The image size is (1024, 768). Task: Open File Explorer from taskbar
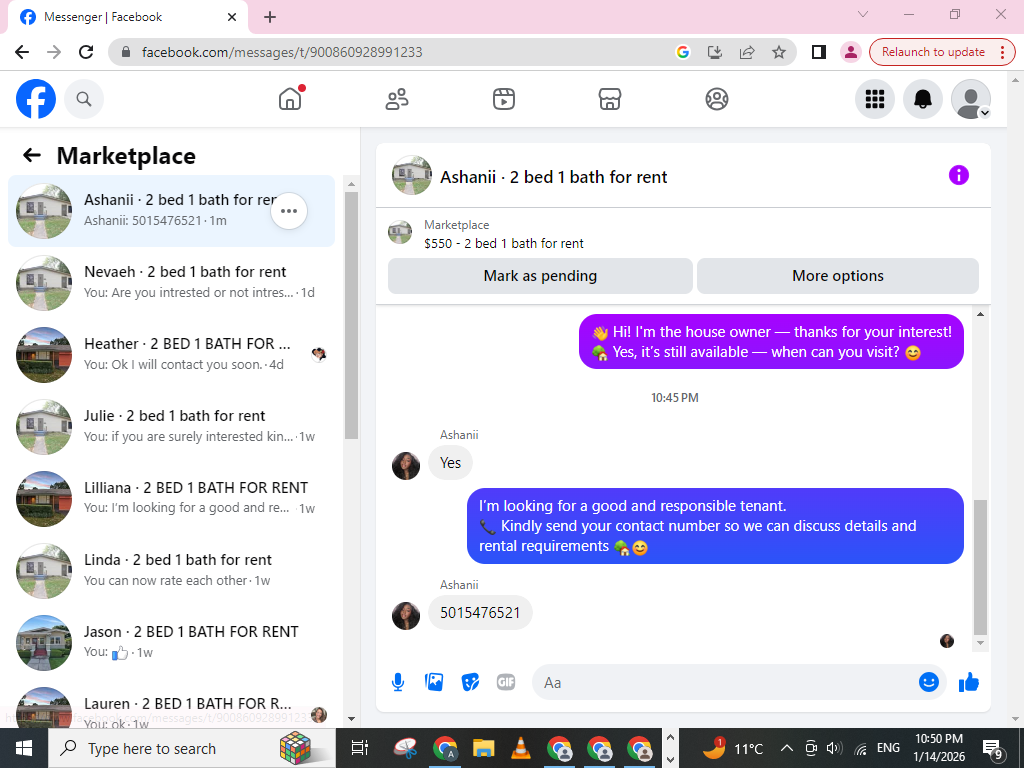pos(483,748)
